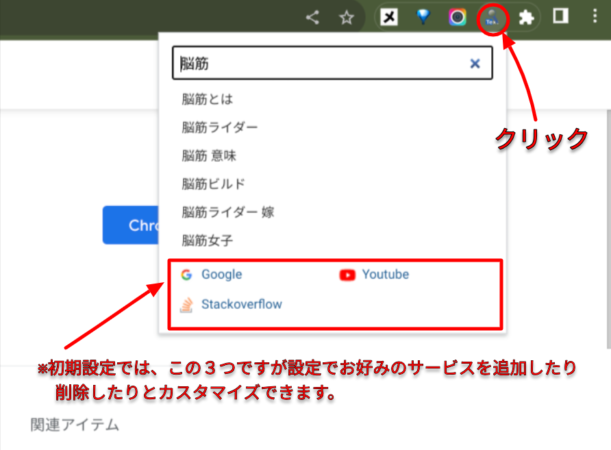Pick the 脳筋女子 suggestion
This screenshot has height=450, width=611.
[x=208, y=240]
